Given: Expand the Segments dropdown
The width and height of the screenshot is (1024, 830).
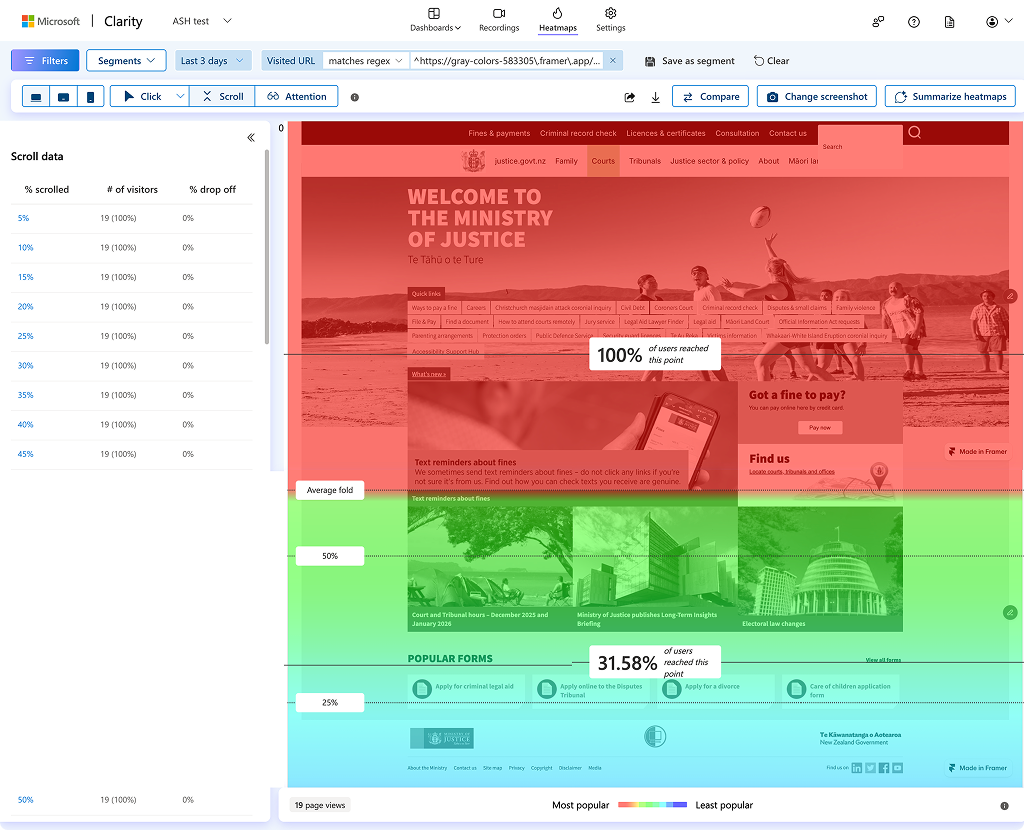Looking at the screenshot, I should (x=126, y=61).
